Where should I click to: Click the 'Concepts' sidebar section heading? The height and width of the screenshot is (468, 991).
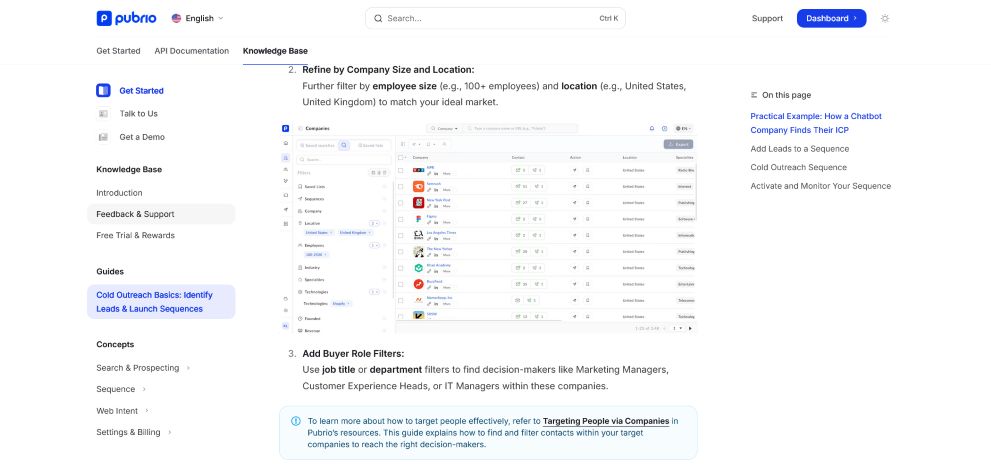(x=115, y=345)
